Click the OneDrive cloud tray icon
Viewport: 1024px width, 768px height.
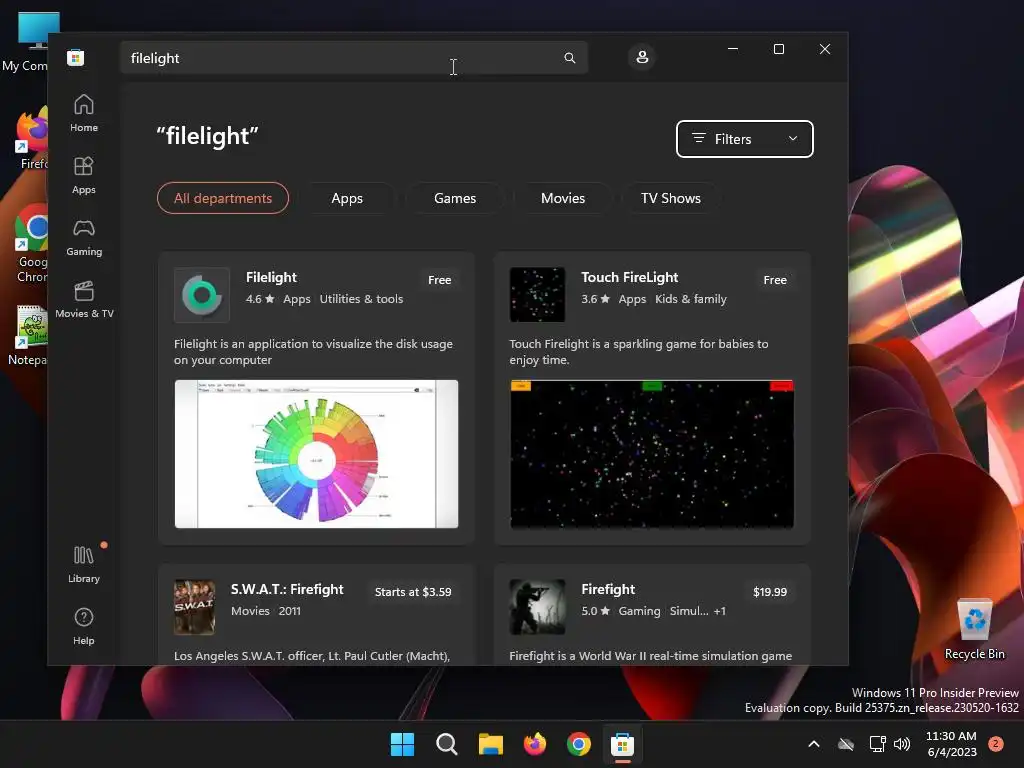846,744
